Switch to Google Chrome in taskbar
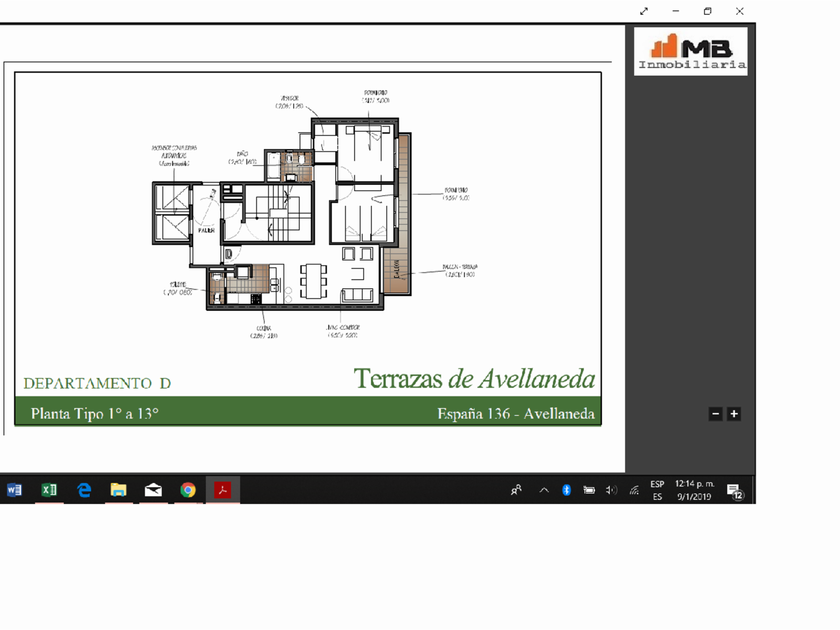The image size is (840, 630). tap(188, 490)
